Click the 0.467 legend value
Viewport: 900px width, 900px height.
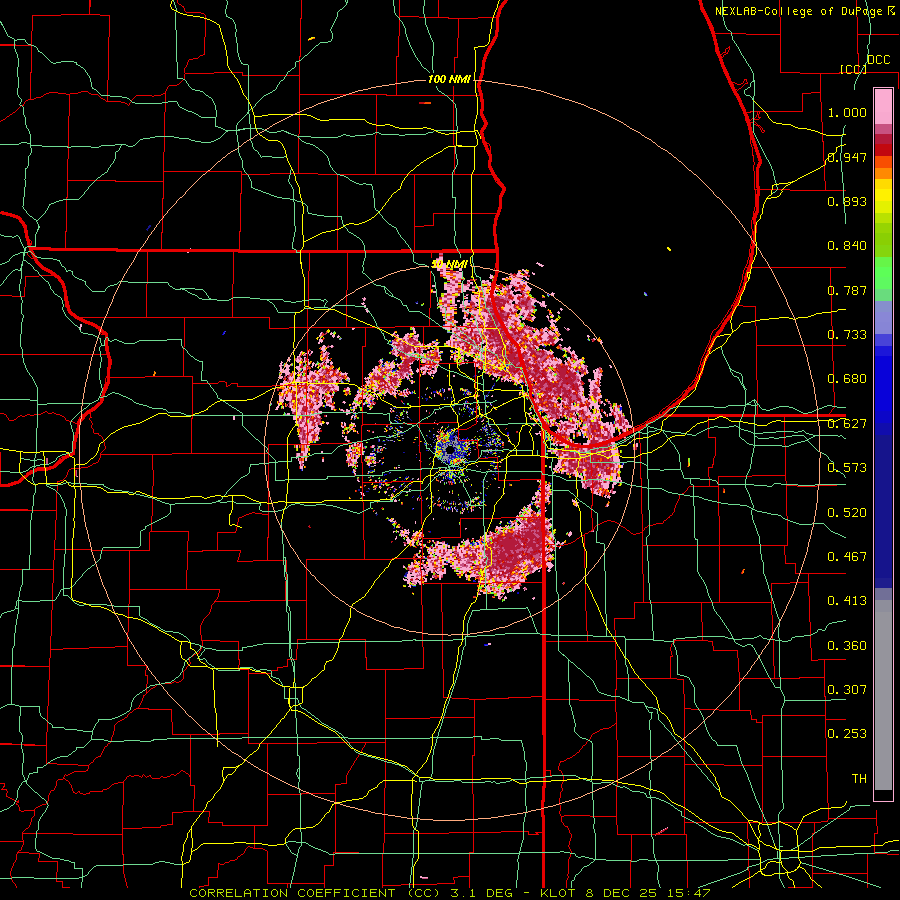point(847,557)
